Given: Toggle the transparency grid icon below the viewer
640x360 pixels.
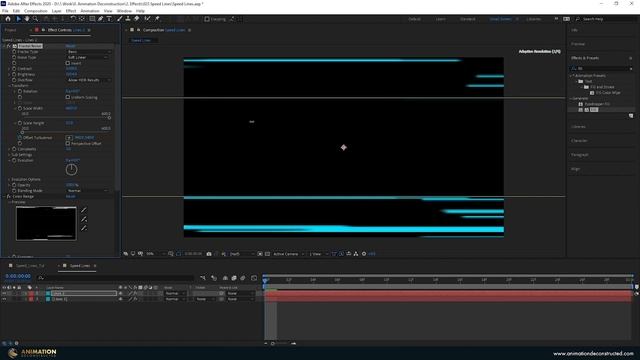Looking at the screenshot, I should 267,254.
